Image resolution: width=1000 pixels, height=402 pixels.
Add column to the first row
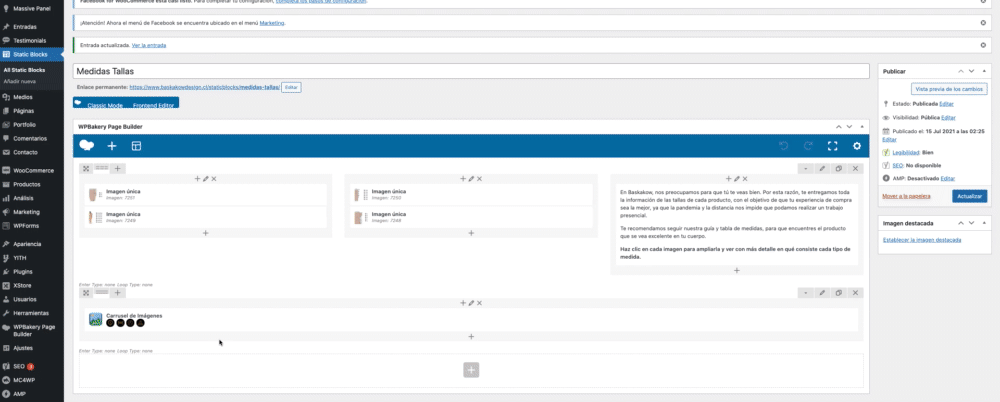117,168
